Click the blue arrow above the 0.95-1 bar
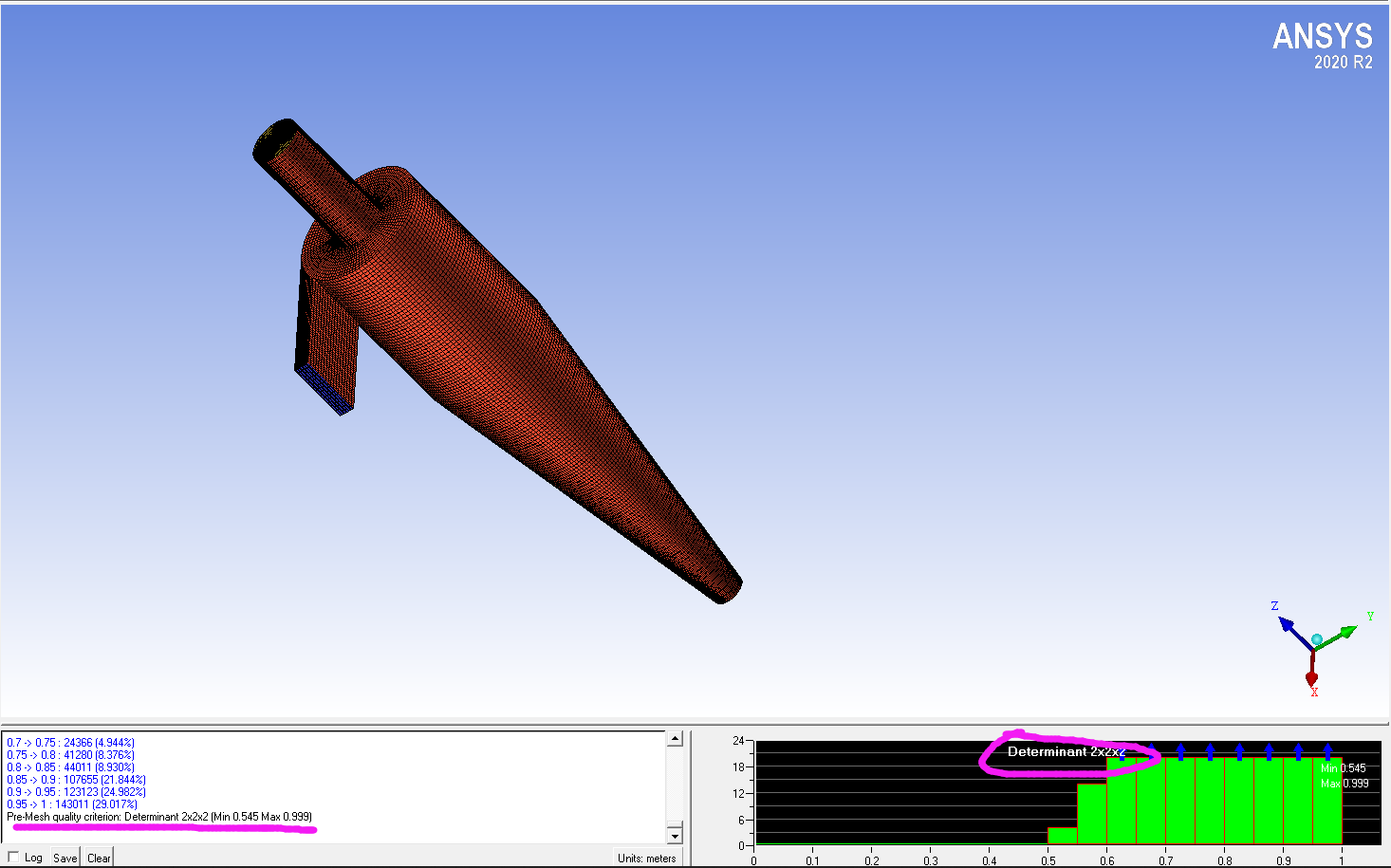The height and width of the screenshot is (868, 1391). tap(1327, 751)
